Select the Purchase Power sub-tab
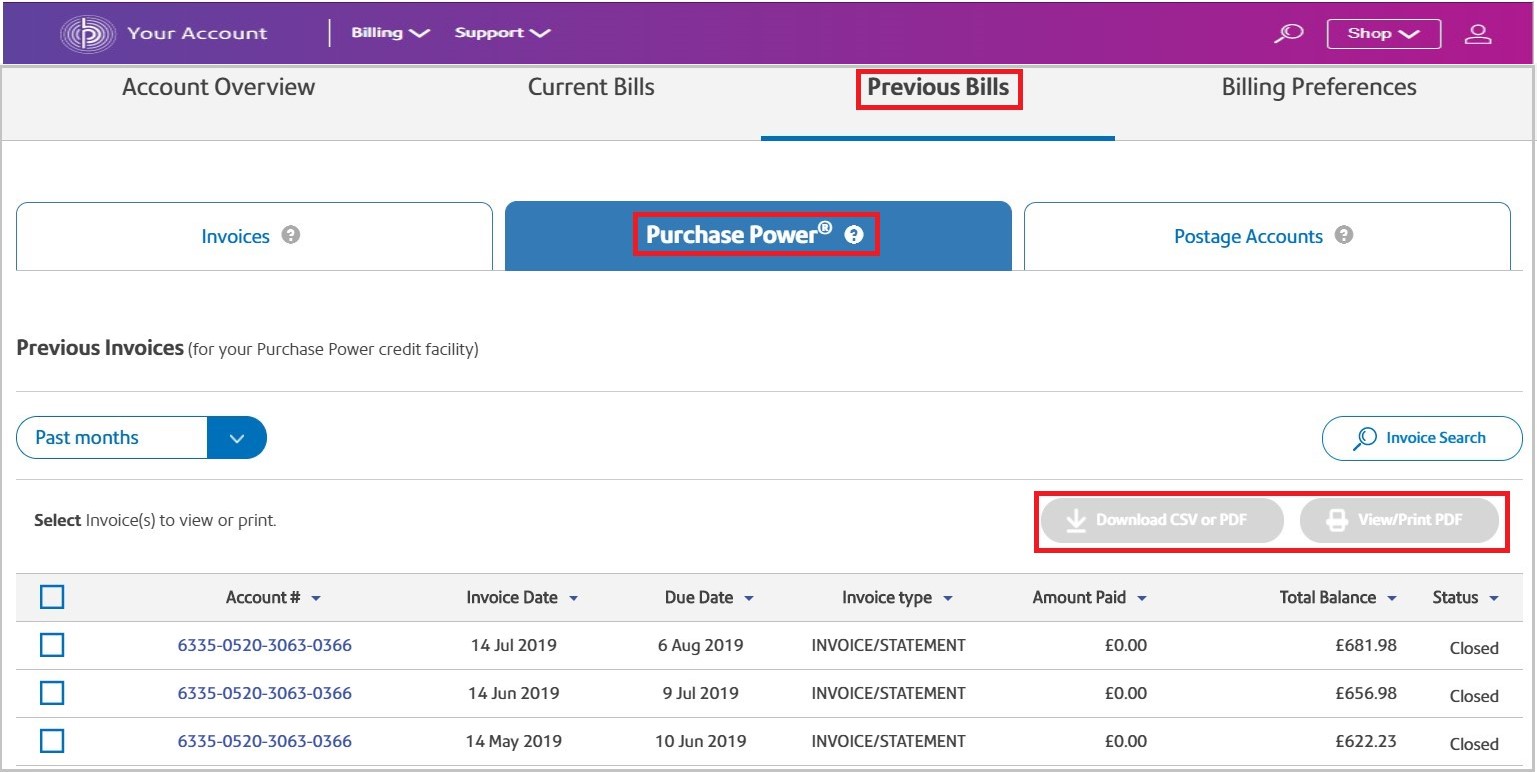The height and width of the screenshot is (772, 1537). pos(758,236)
